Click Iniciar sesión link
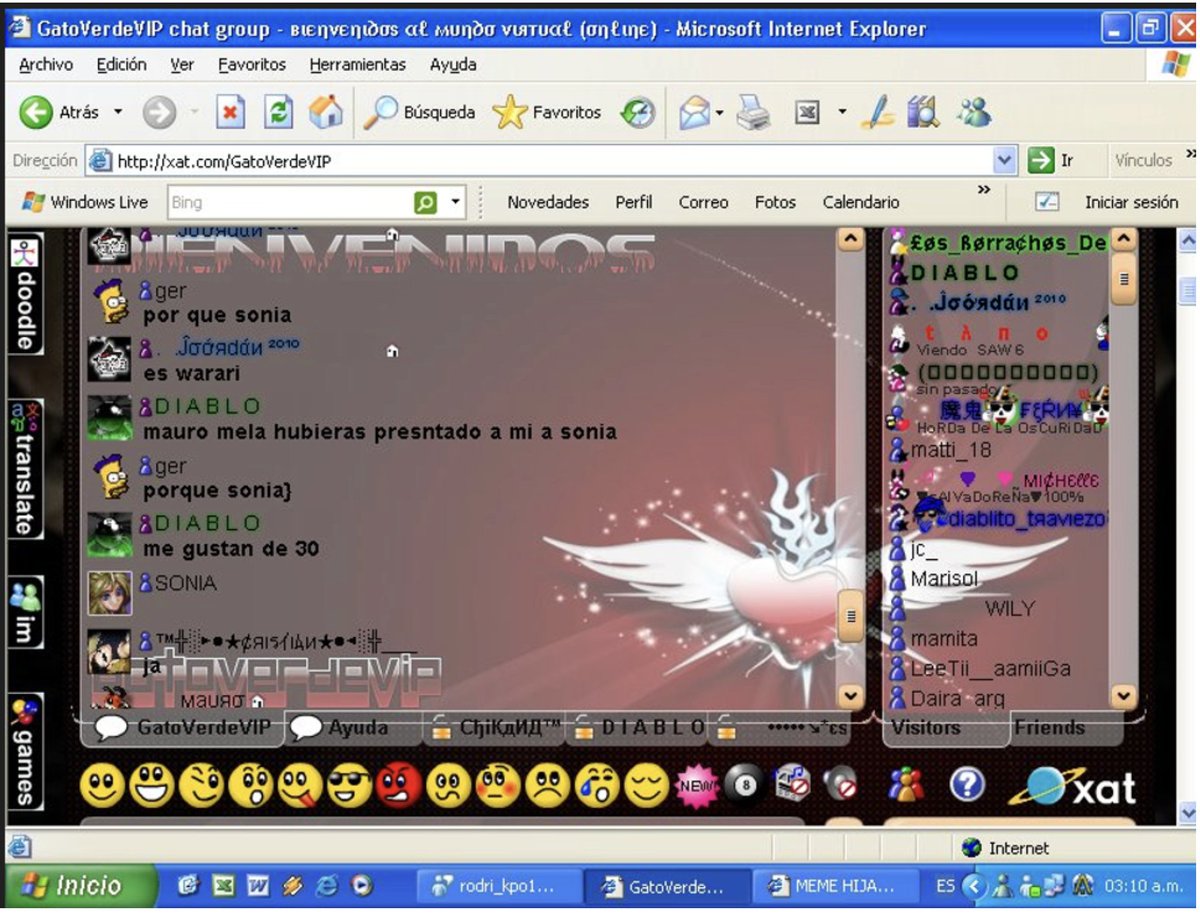 pos(1131,202)
